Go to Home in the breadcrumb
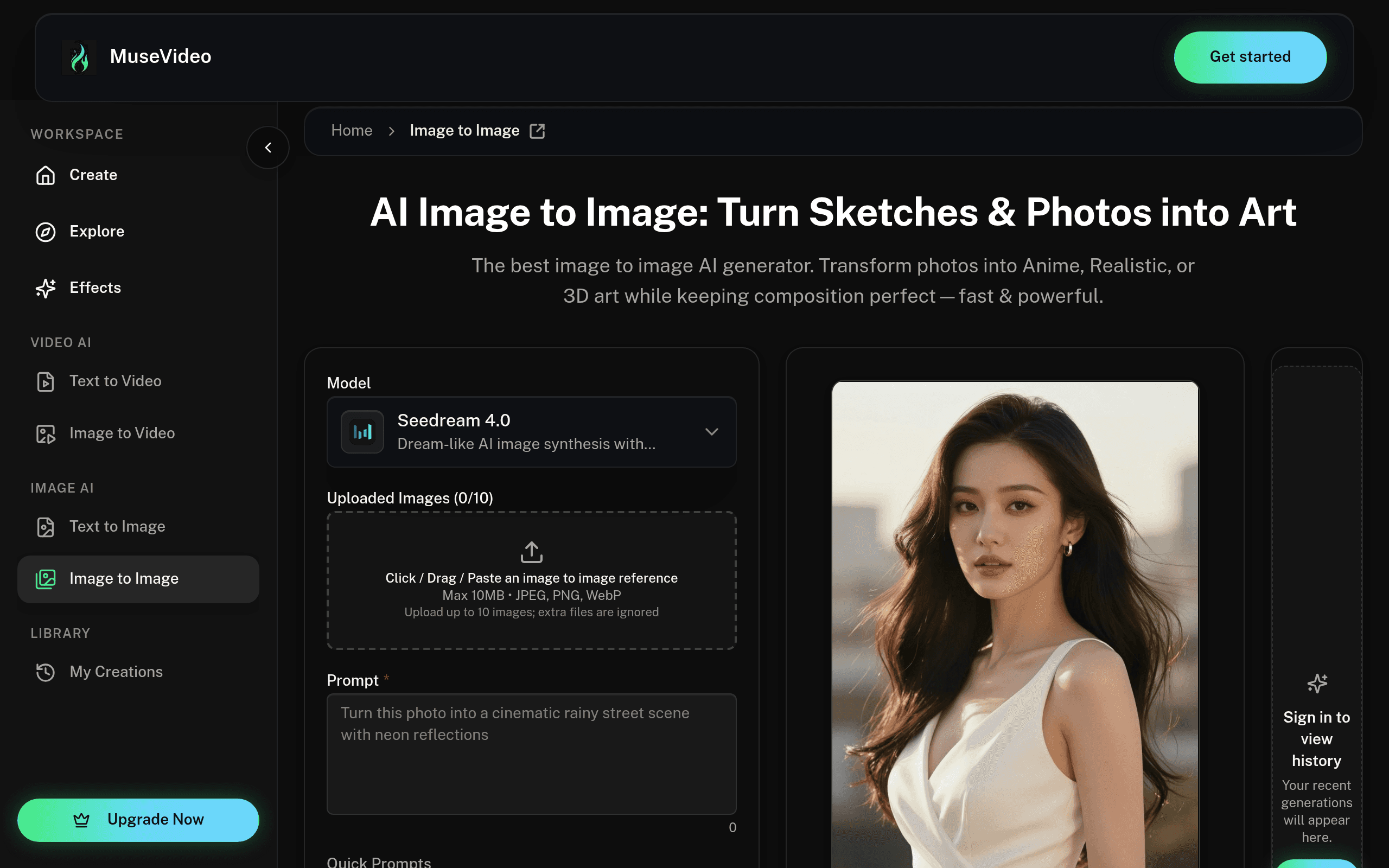This screenshot has width=1389, height=868. [x=352, y=130]
